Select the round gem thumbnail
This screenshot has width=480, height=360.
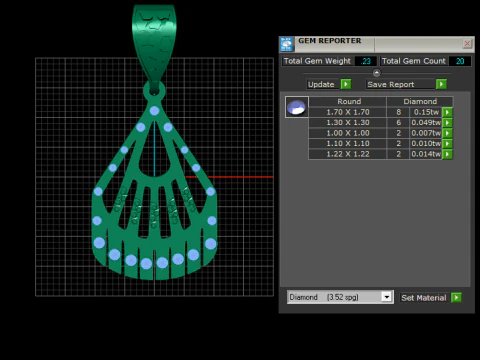(x=297, y=107)
